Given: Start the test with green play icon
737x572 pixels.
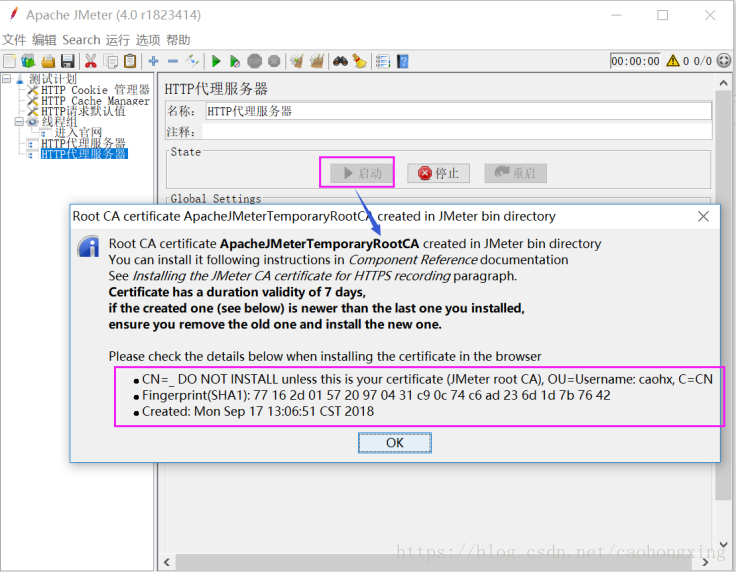Looking at the screenshot, I should pyautogui.click(x=216, y=61).
